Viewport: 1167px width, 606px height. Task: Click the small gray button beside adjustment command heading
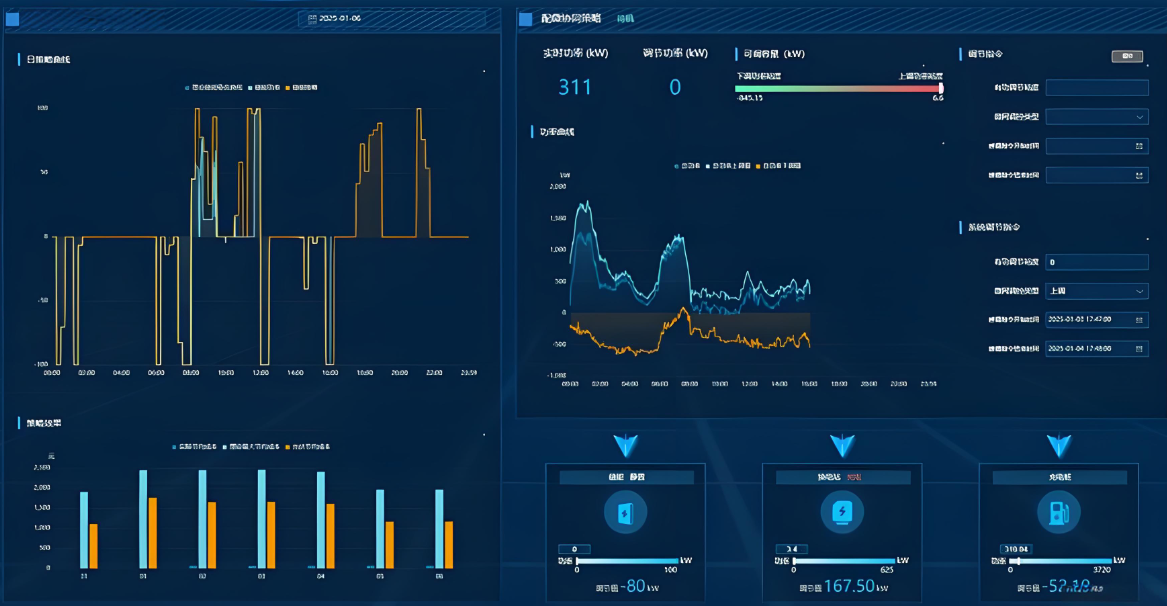pyautogui.click(x=1126, y=56)
